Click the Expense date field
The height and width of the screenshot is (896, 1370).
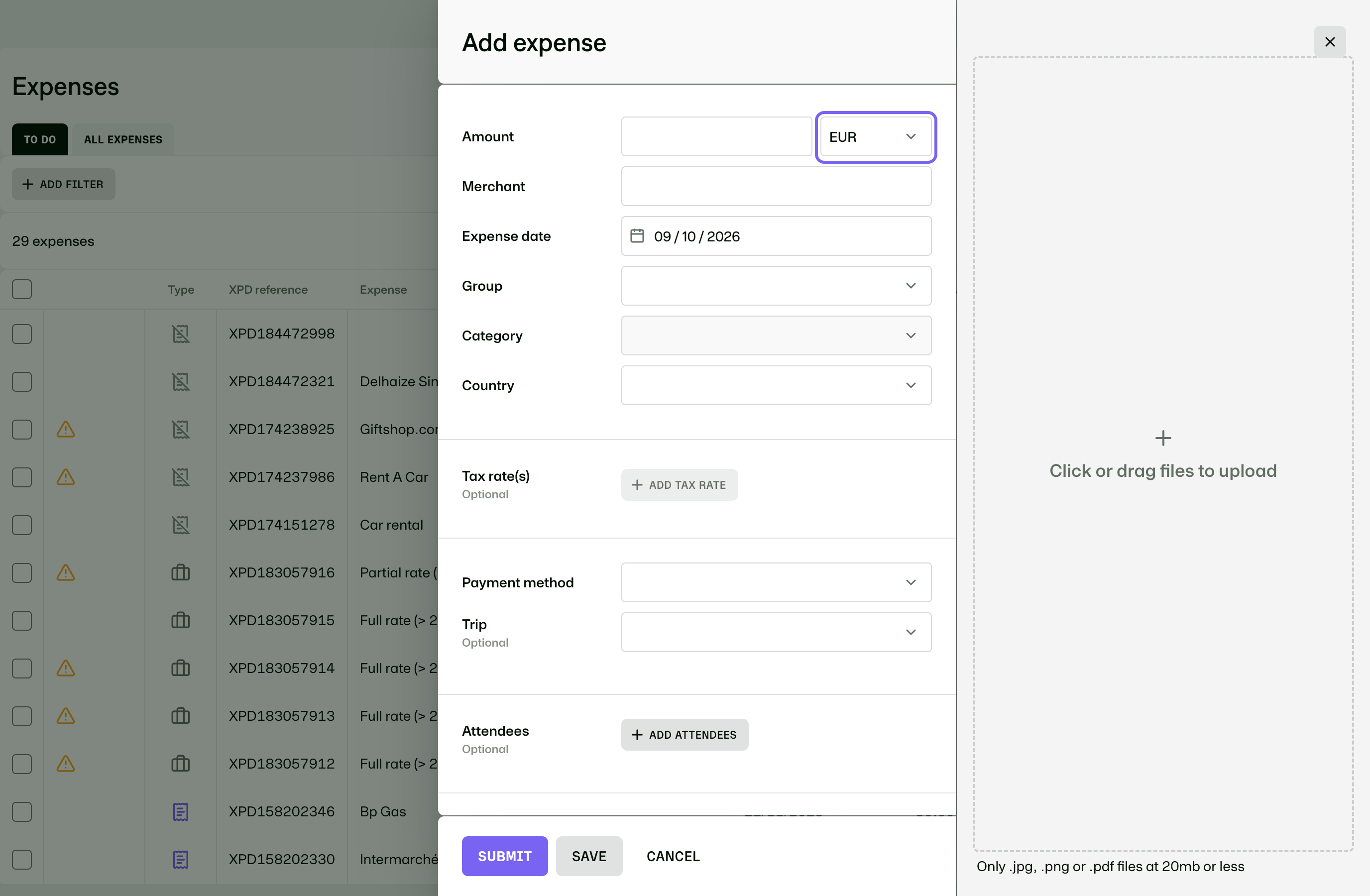[776, 236]
